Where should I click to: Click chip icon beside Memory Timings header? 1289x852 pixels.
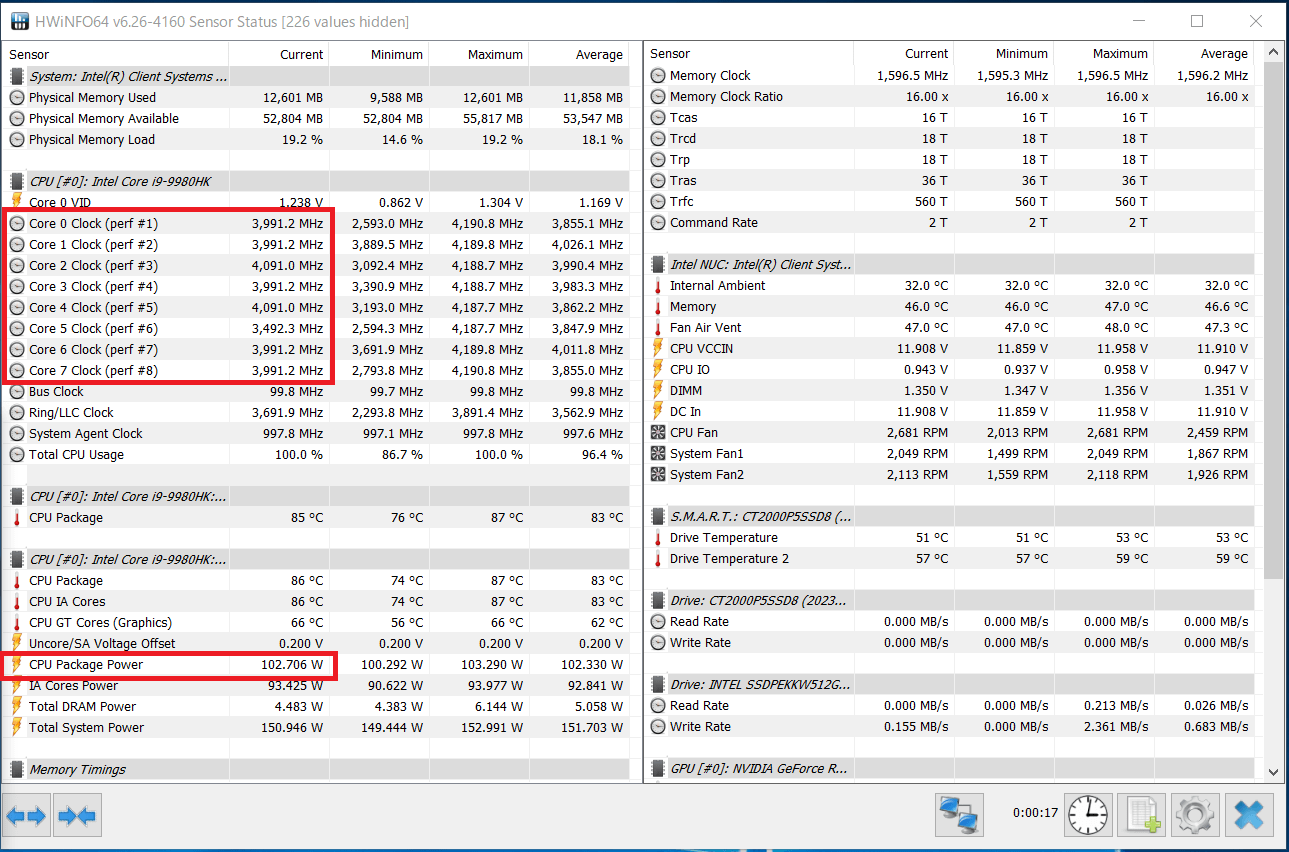click(x=17, y=770)
